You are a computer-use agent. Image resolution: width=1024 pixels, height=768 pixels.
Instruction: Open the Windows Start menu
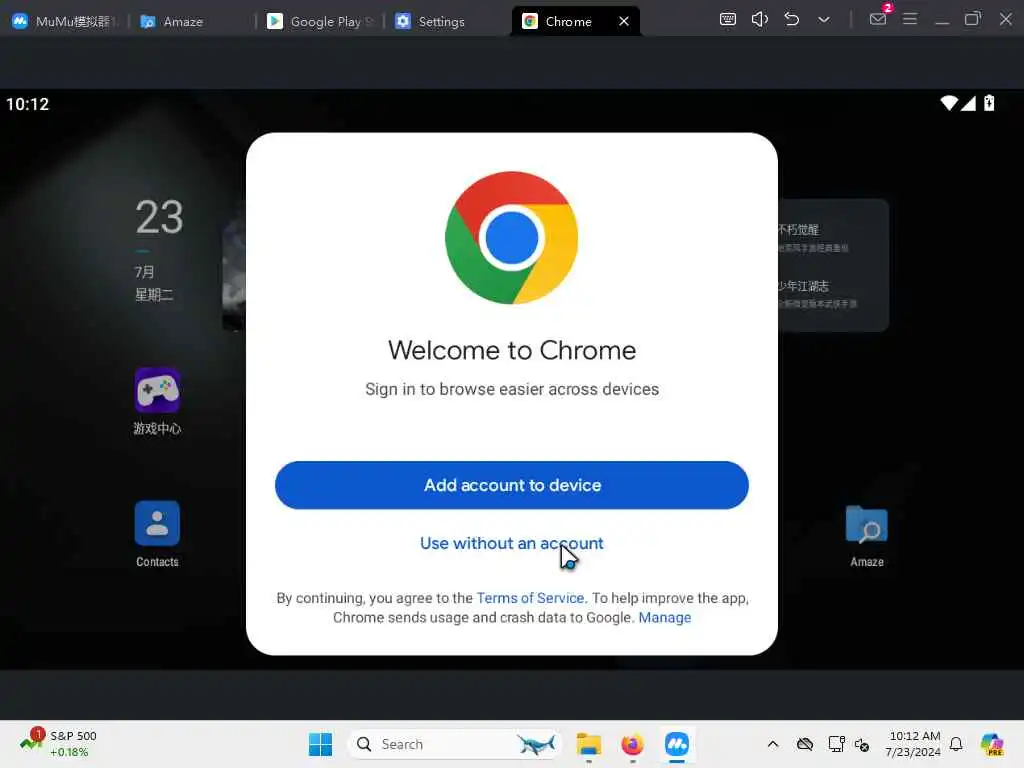(320, 744)
